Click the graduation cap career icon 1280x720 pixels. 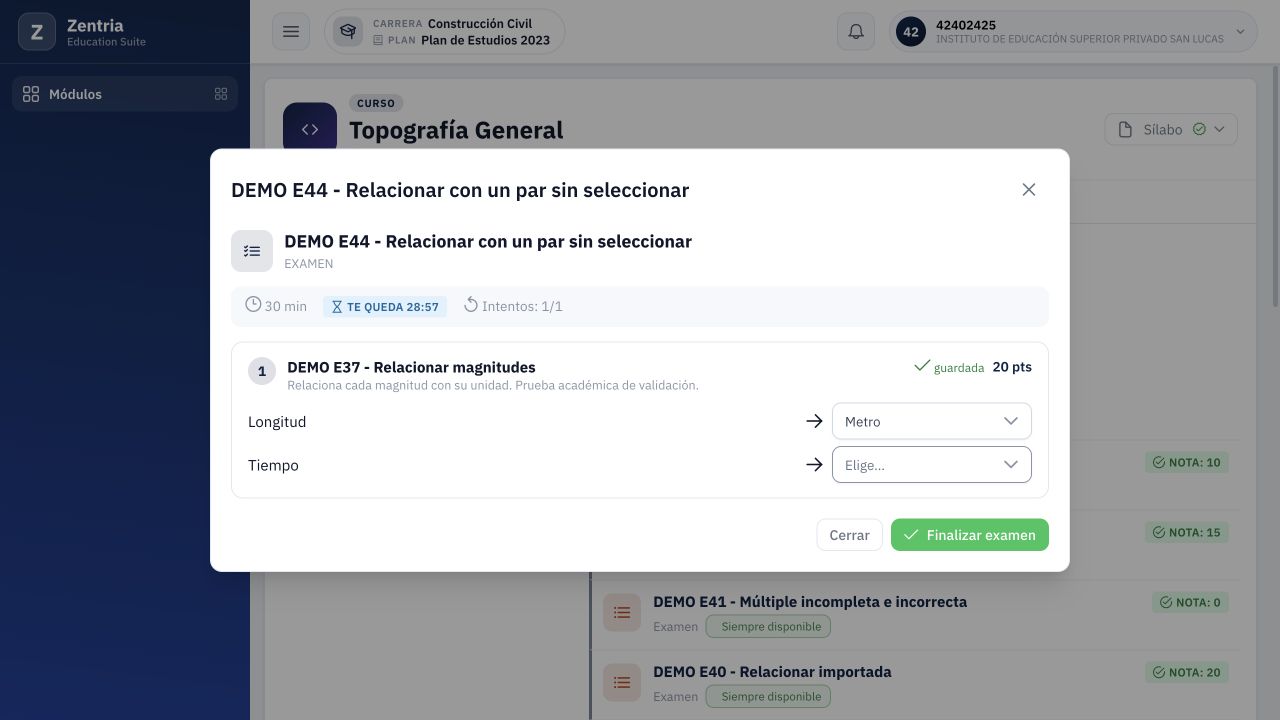coord(348,32)
